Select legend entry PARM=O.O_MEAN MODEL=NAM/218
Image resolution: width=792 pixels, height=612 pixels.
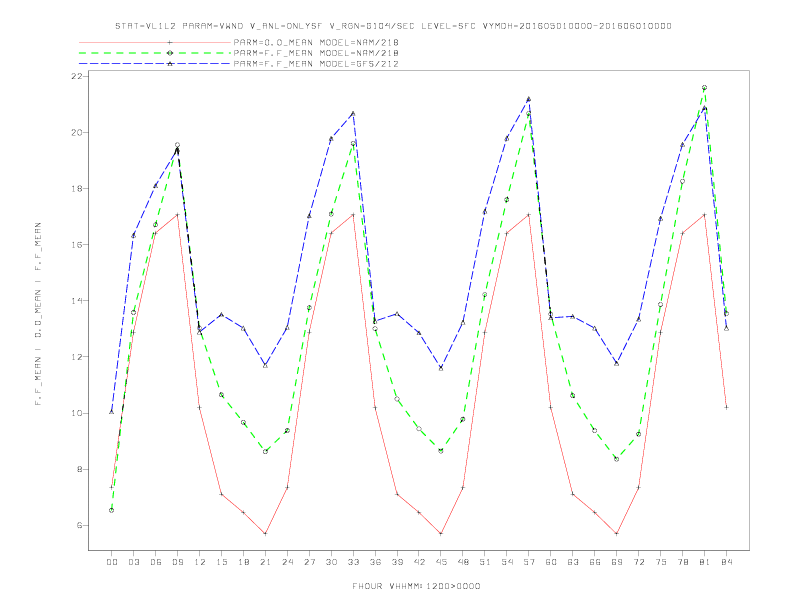[x=316, y=42]
